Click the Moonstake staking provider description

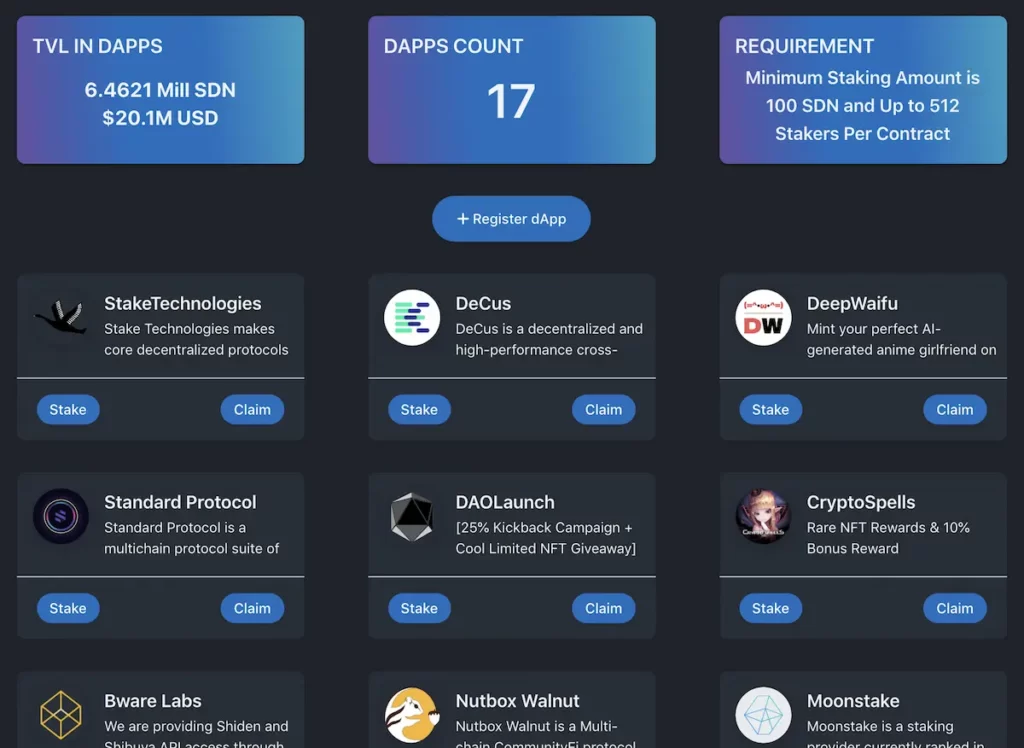coord(895,733)
